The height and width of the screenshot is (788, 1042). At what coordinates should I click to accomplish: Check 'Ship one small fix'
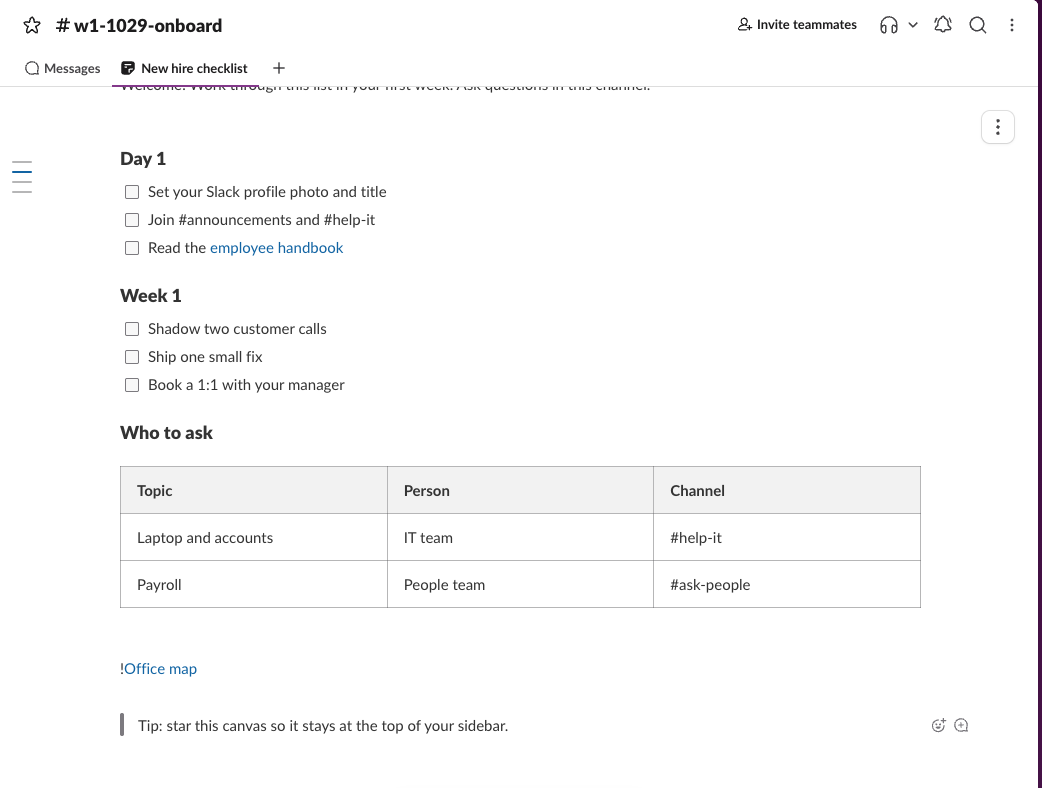tap(132, 357)
